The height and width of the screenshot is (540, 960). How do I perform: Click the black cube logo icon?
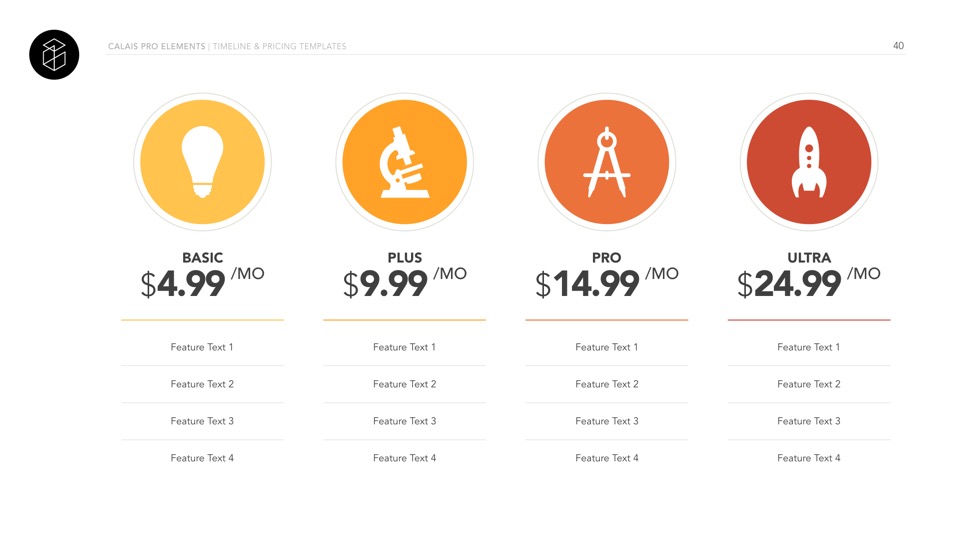coord(54,55)
